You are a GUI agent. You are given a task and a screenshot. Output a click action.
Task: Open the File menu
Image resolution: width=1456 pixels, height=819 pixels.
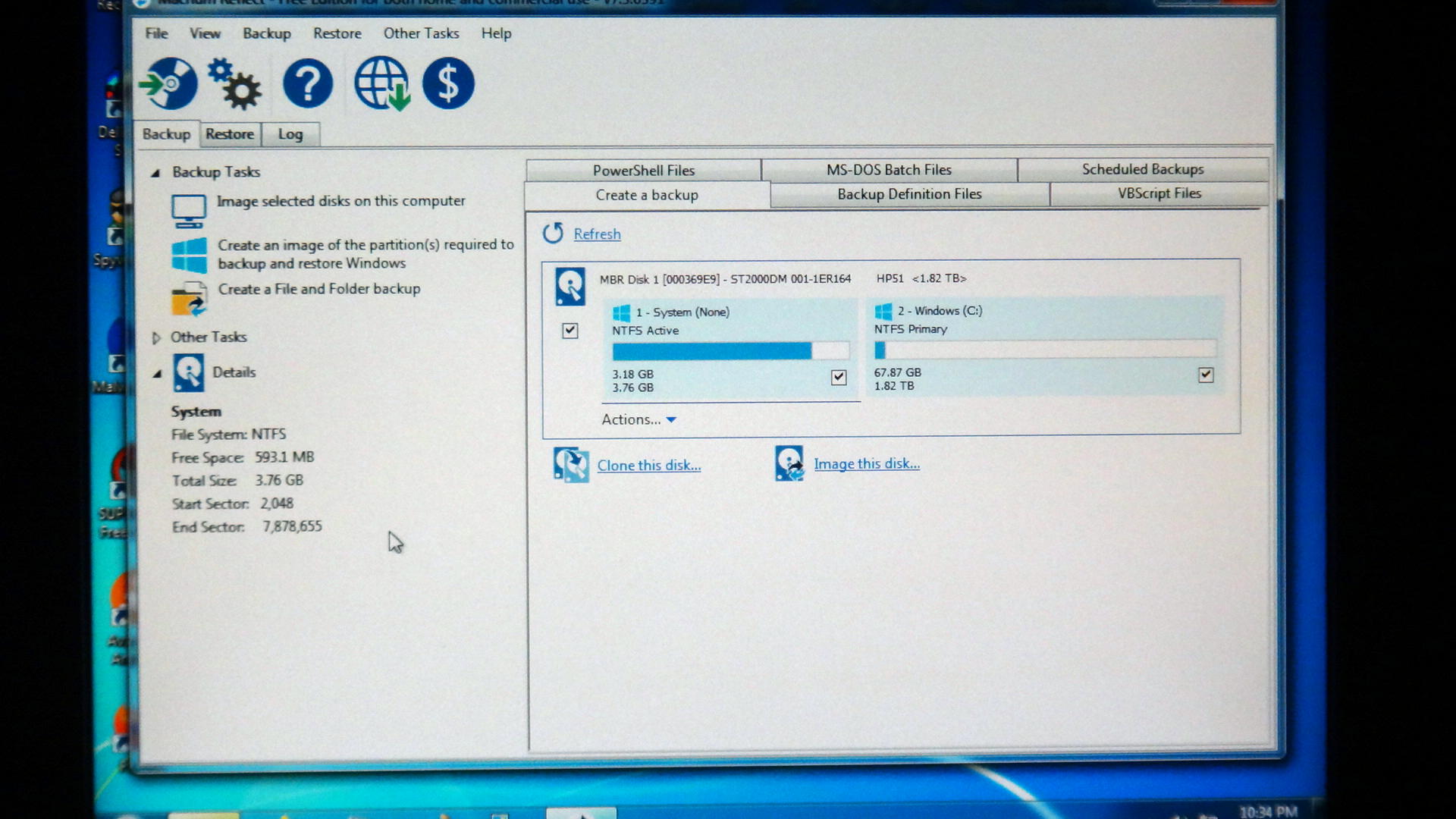click(x=156, y=33)
